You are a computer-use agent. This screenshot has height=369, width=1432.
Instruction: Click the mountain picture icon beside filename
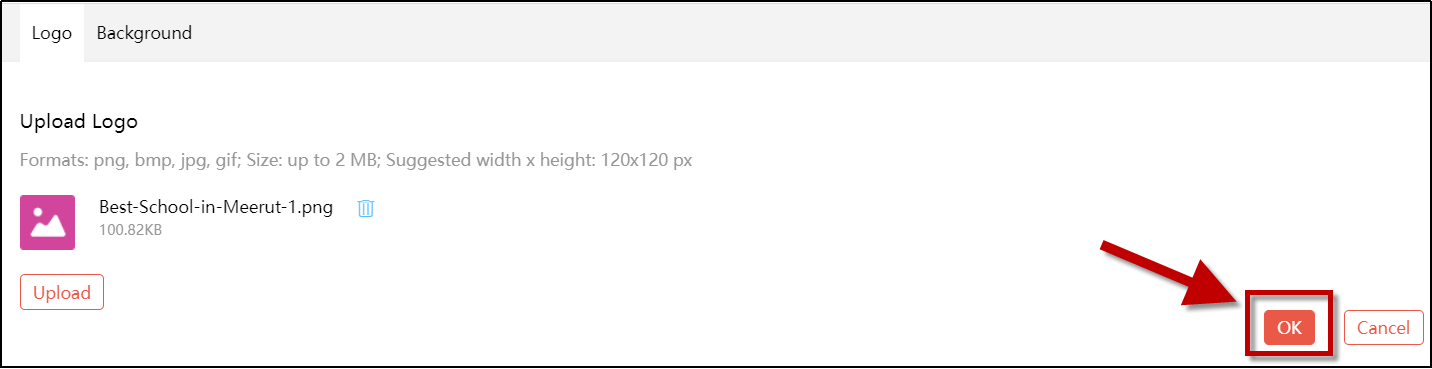point(47,222)
